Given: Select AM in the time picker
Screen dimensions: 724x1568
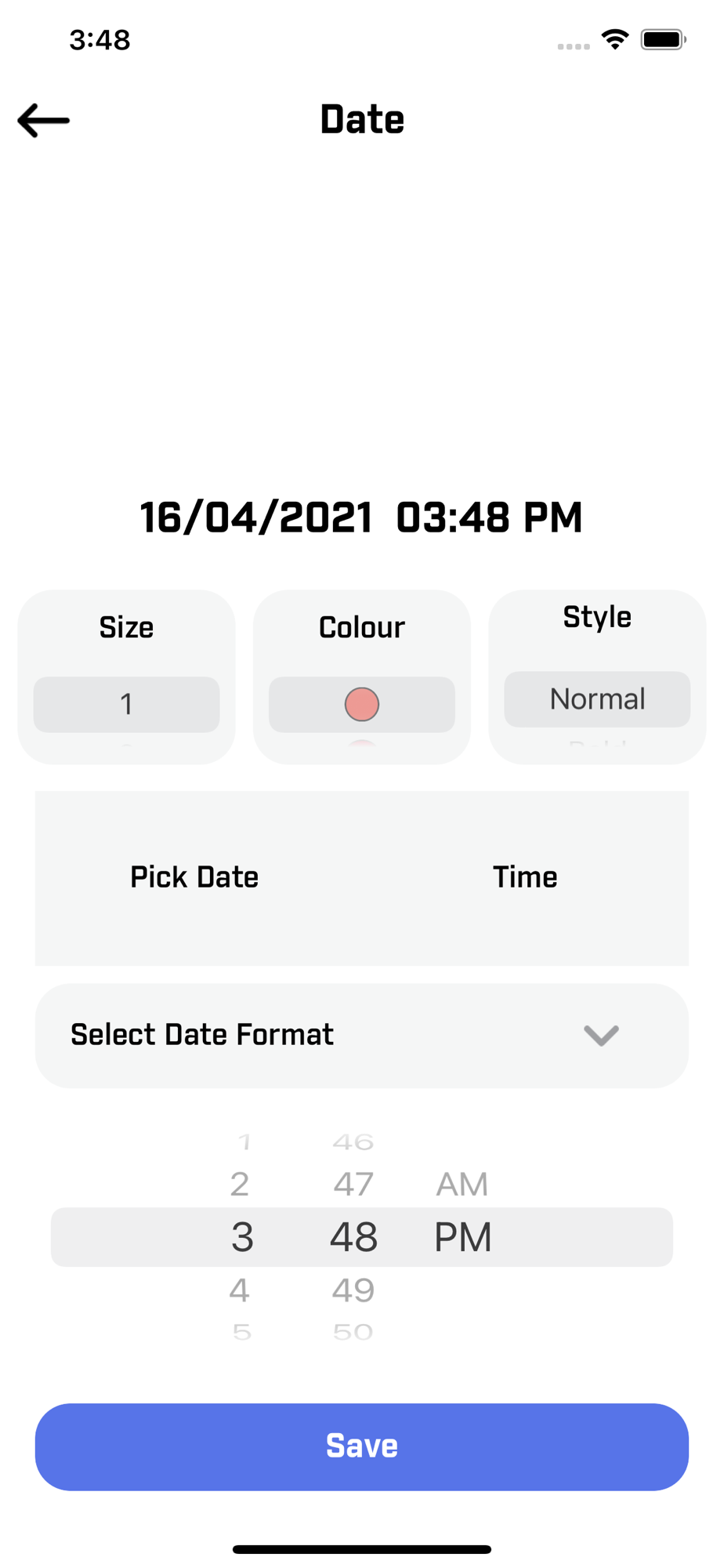Looking at the screenshot, I should click(462, 1184).
